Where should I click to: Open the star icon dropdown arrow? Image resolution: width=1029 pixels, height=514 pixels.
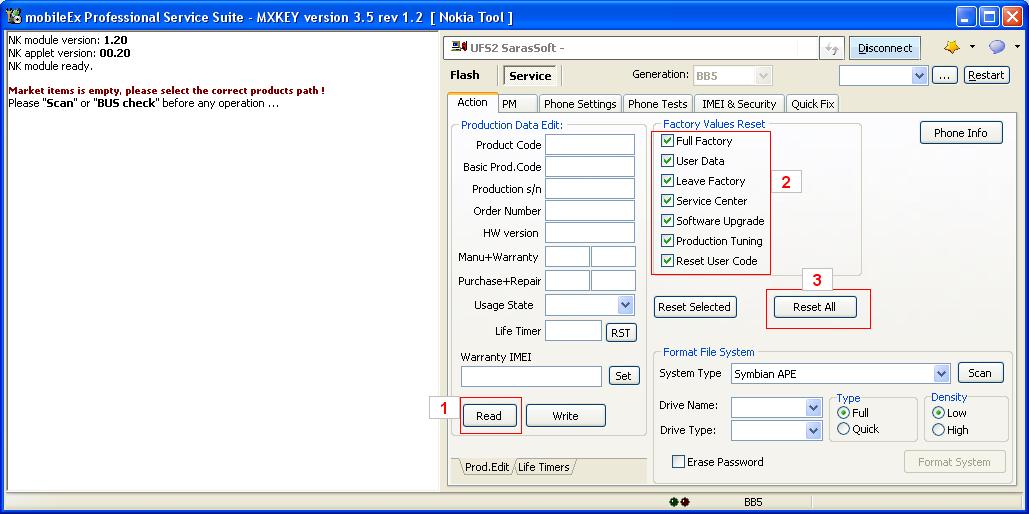click(973, 47)
